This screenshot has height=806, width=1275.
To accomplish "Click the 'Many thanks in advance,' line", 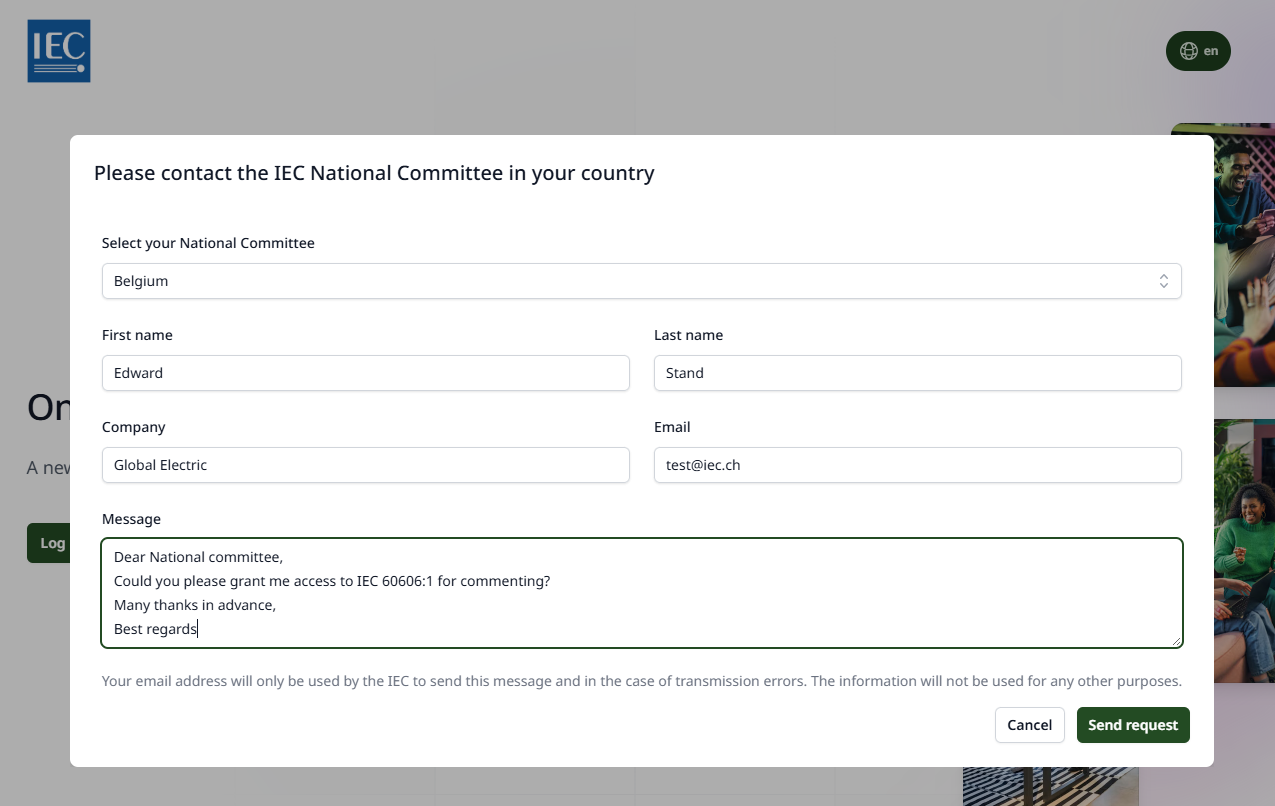I will point(194,605).
